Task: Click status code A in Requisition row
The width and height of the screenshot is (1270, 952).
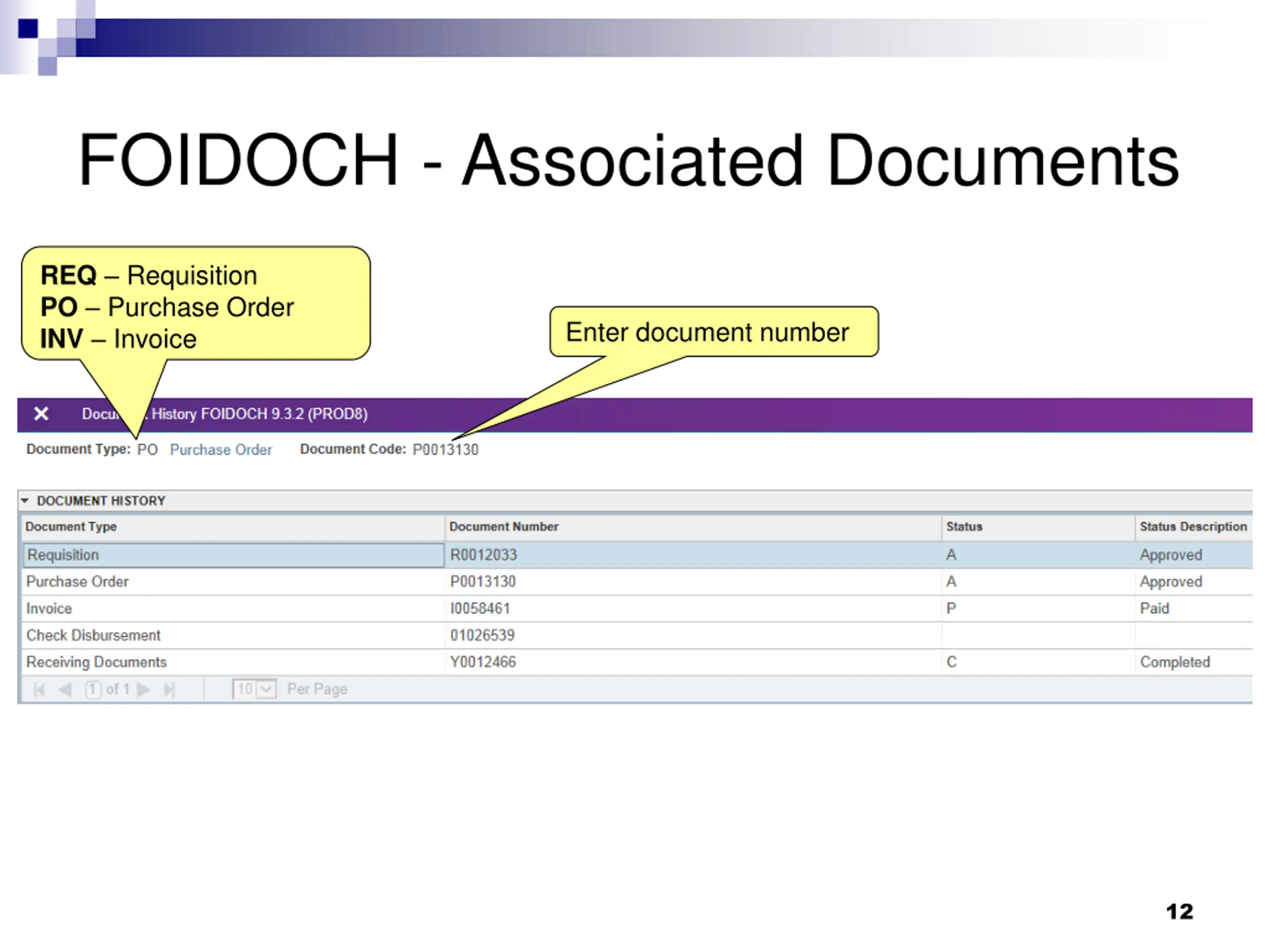Action: pyautogui.click(x=952, y=555)
